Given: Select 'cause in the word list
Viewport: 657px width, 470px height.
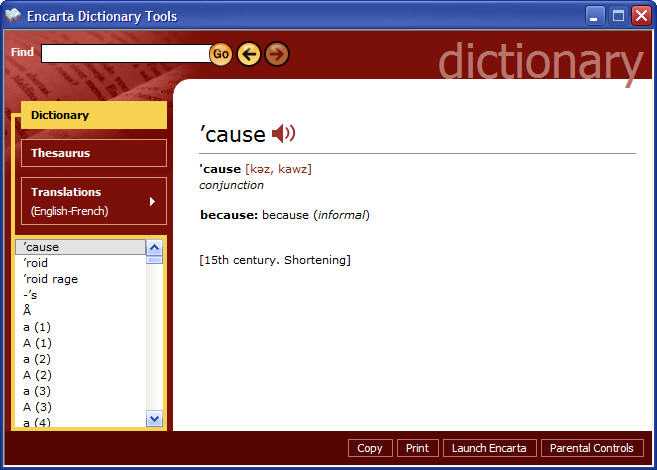Looking at the screenshot, I should [x=80, y=247].
